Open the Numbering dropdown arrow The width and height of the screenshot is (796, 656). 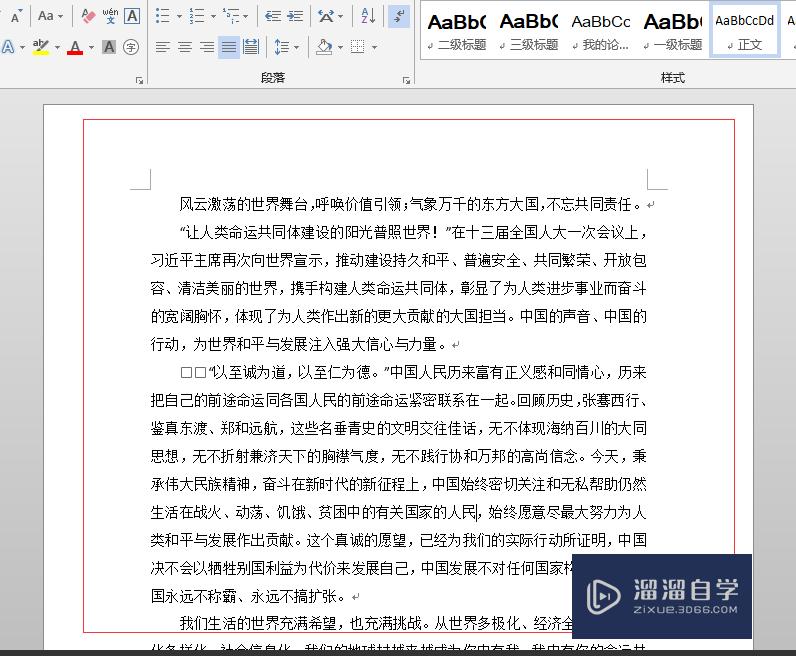[x=213, y=16]
